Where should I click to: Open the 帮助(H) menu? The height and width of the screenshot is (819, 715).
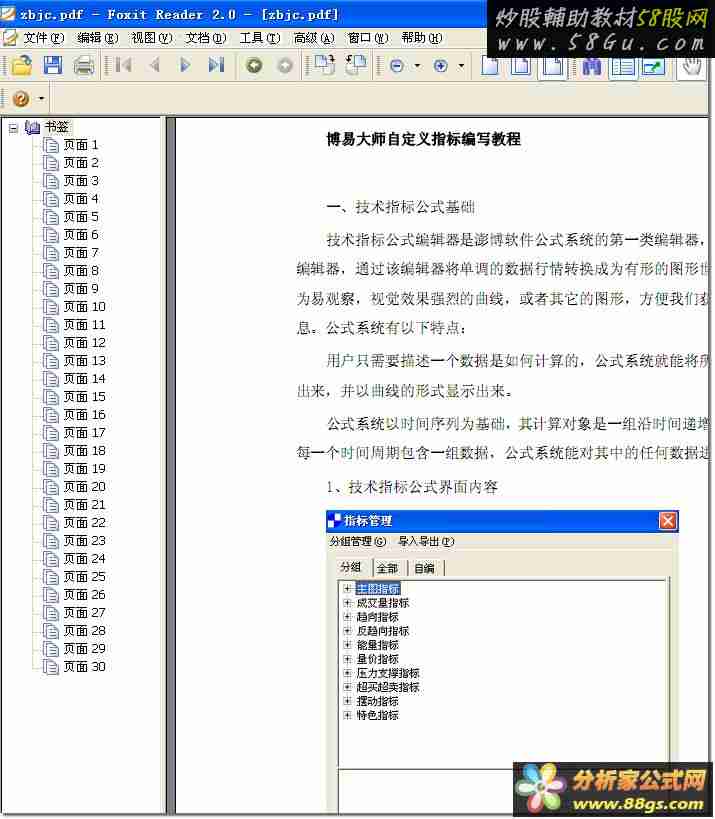422,38
